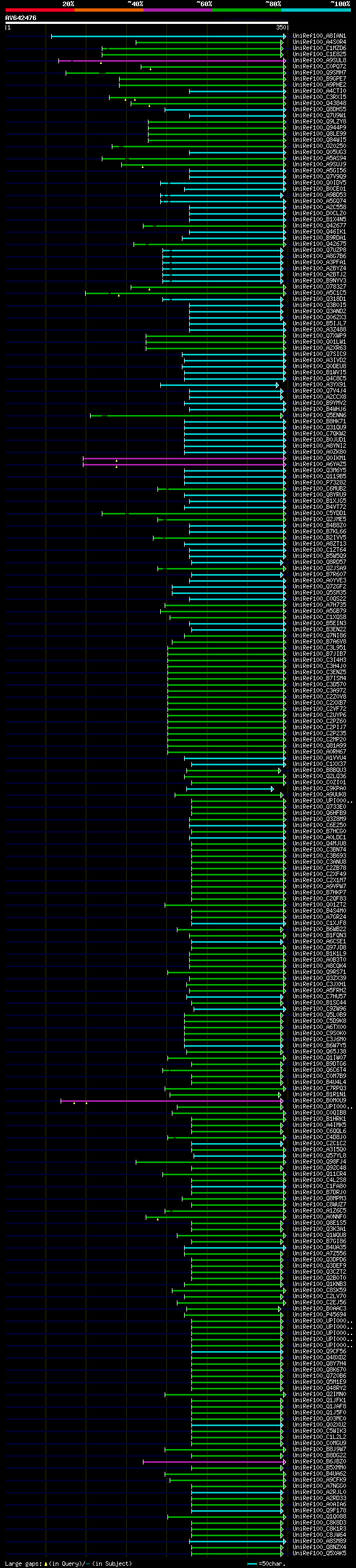Select UniRef100_Q9F178 entry
356x1568 pixels.
pos(319,1511)
